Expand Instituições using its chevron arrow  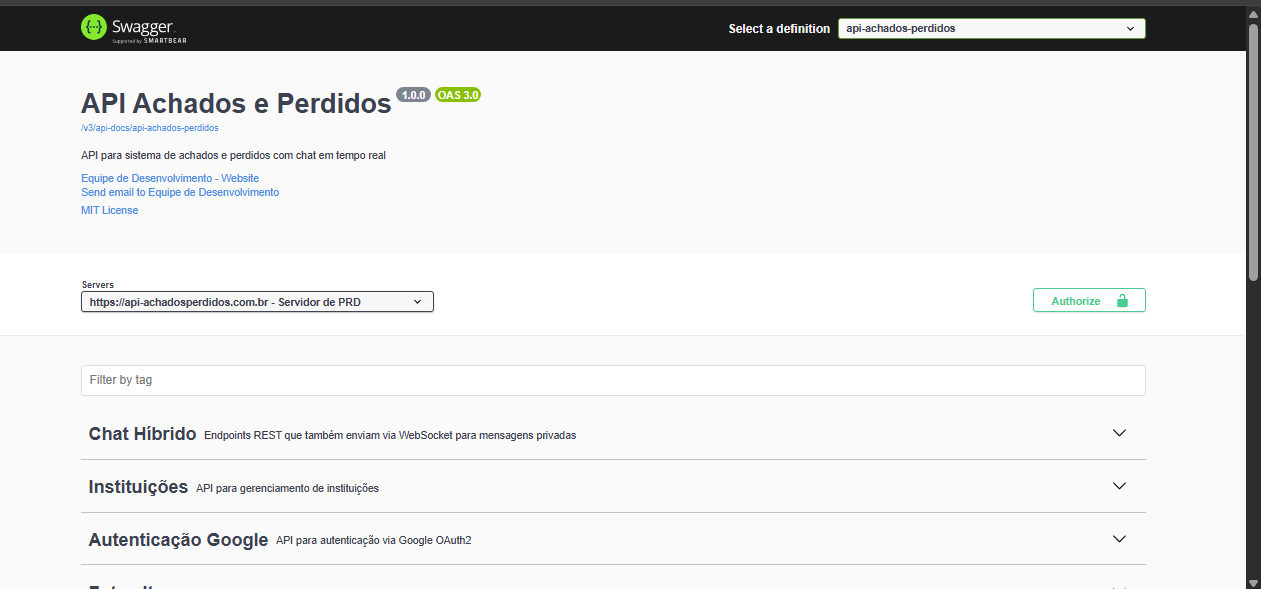pos(1119,486)
